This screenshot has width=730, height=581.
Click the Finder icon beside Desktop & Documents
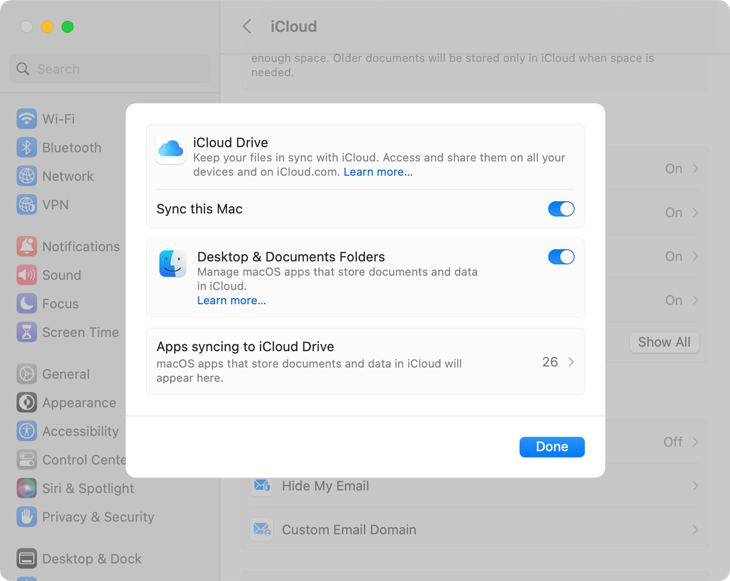tap(172, 264)
